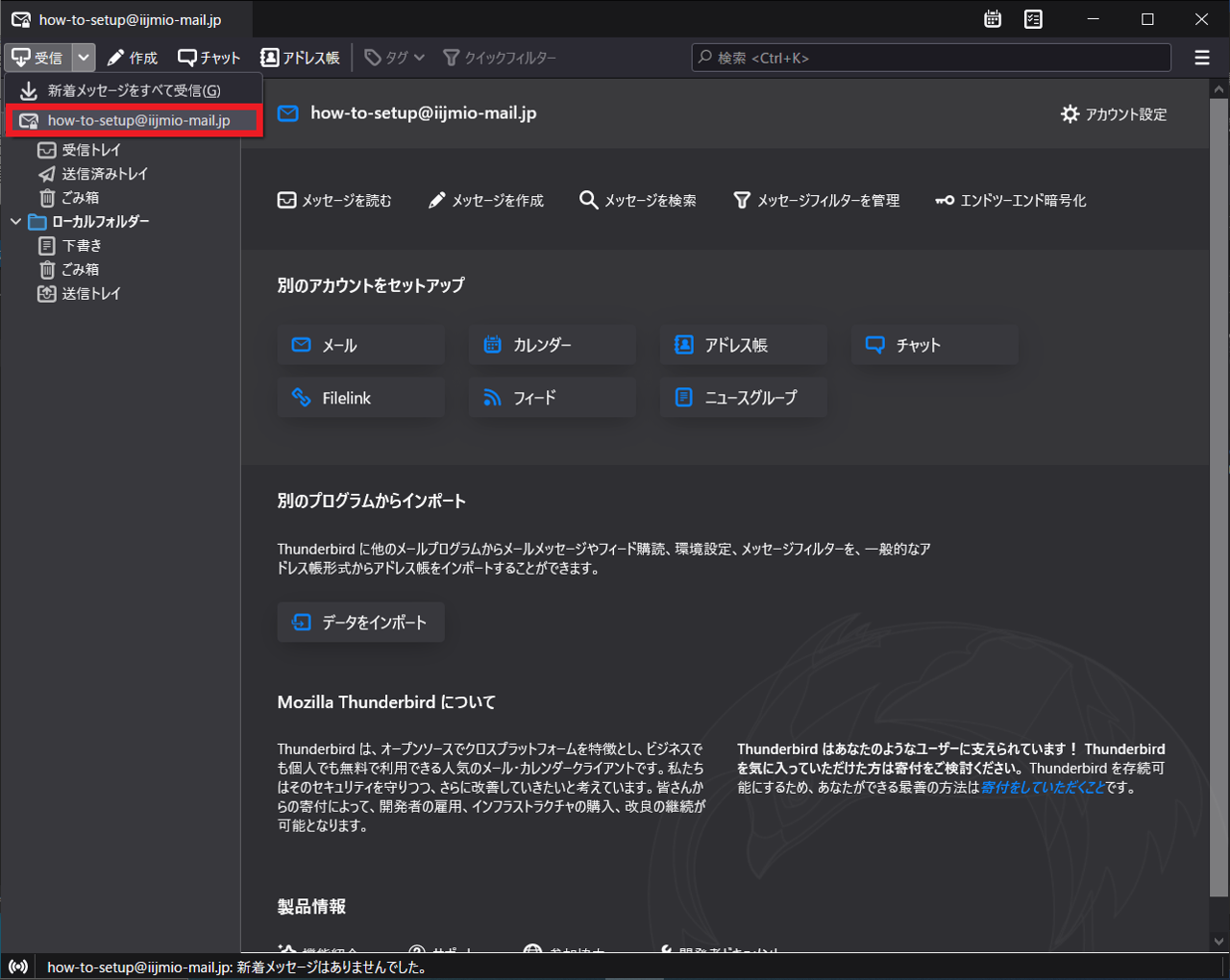Set up Filelink
This screenshot has width=1230, height=980.
(361, 398)
